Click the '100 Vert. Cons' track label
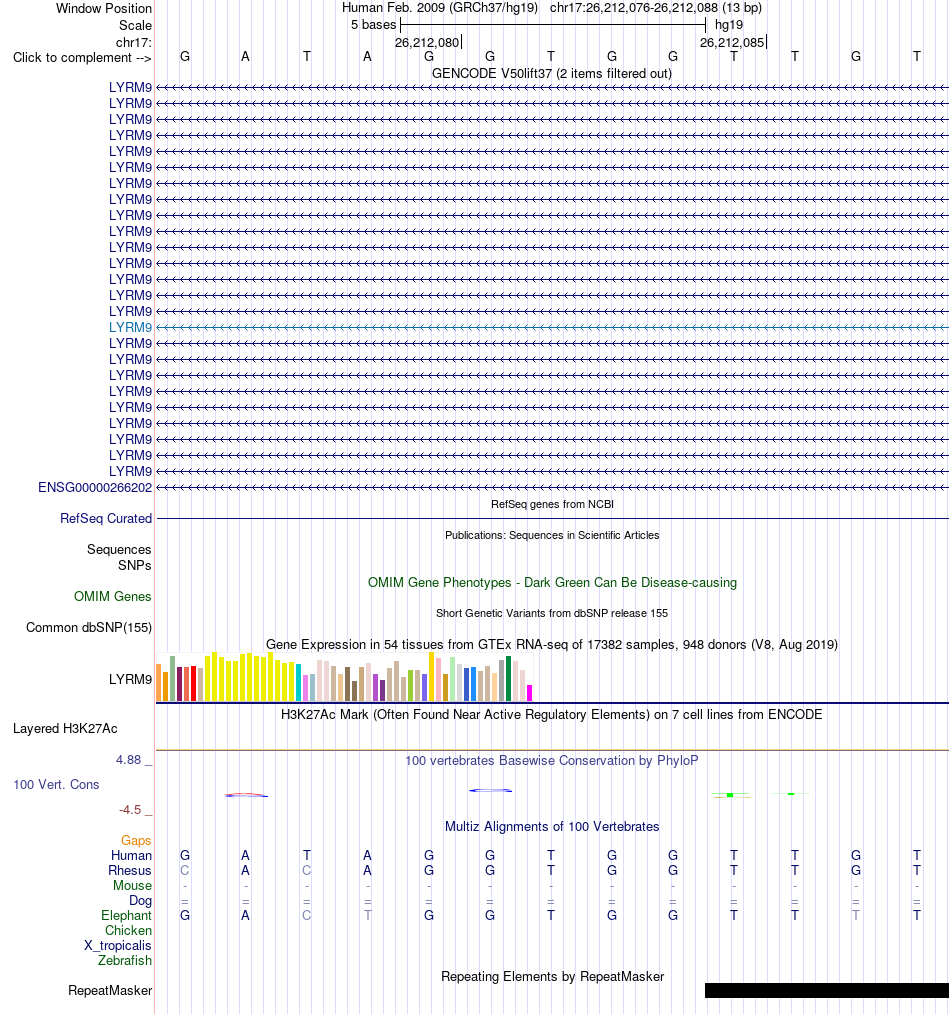Viewport: 950px width, 1014px height. (56, 784)
